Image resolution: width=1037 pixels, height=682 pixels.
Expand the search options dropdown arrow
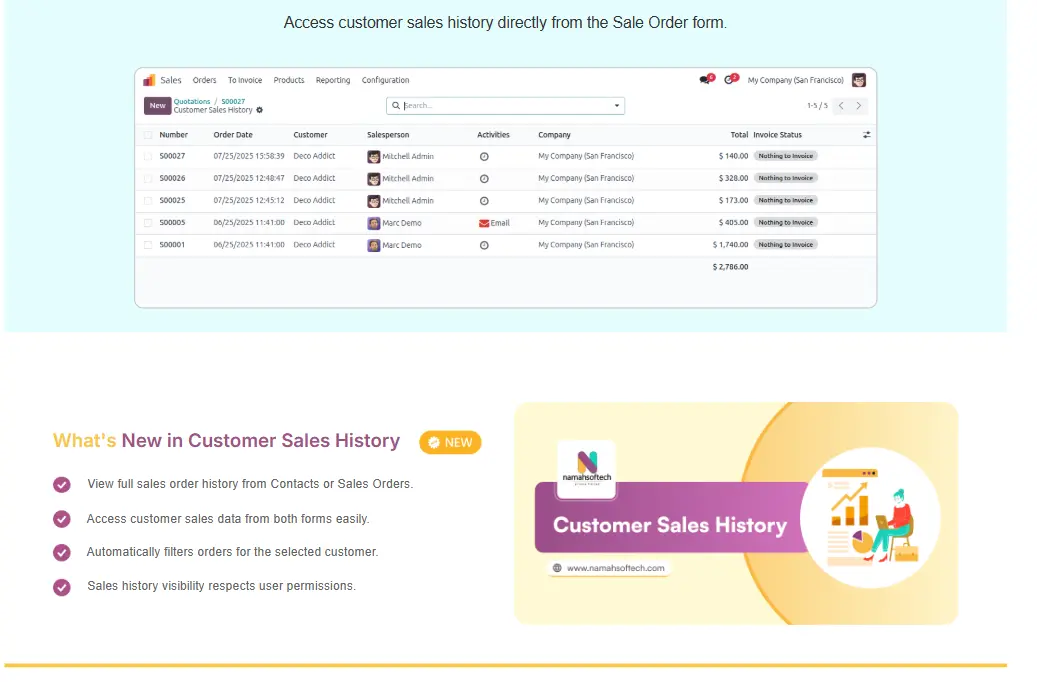click(616, 105)
